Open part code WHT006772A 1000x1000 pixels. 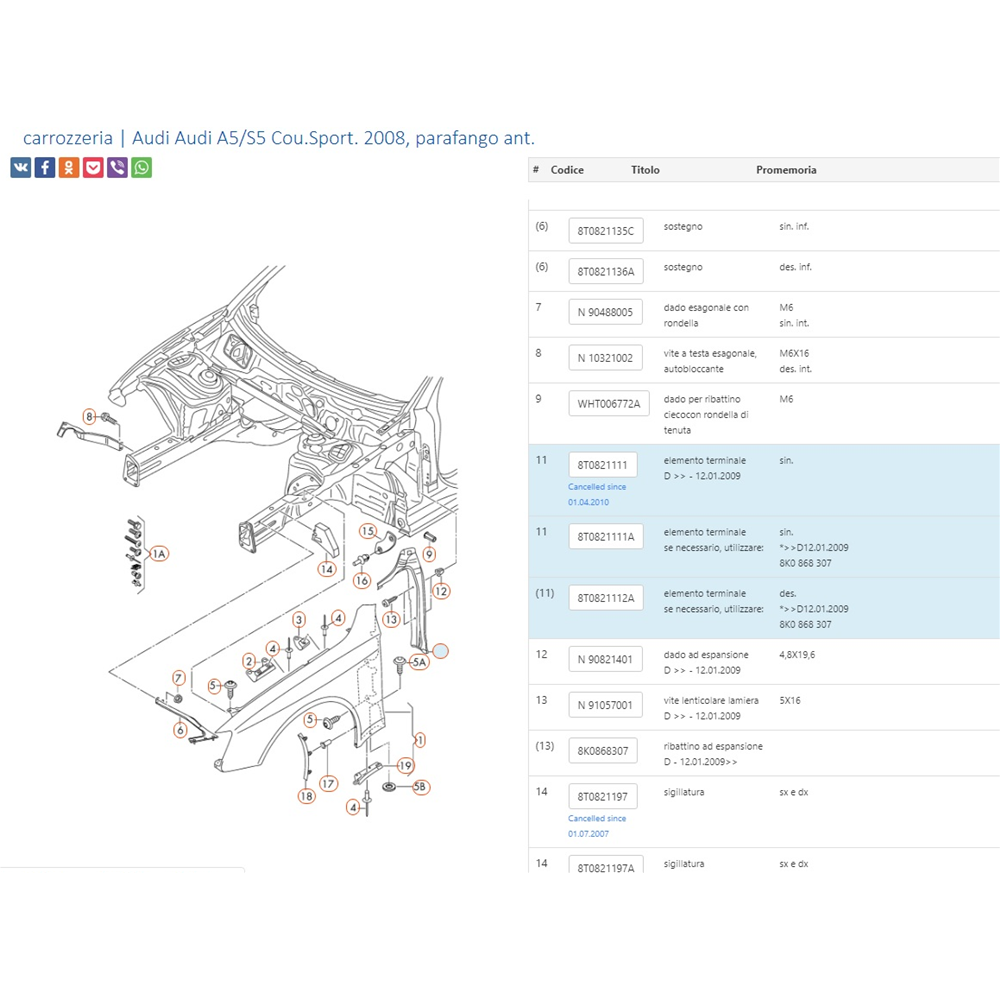click(x=609, y=404)
